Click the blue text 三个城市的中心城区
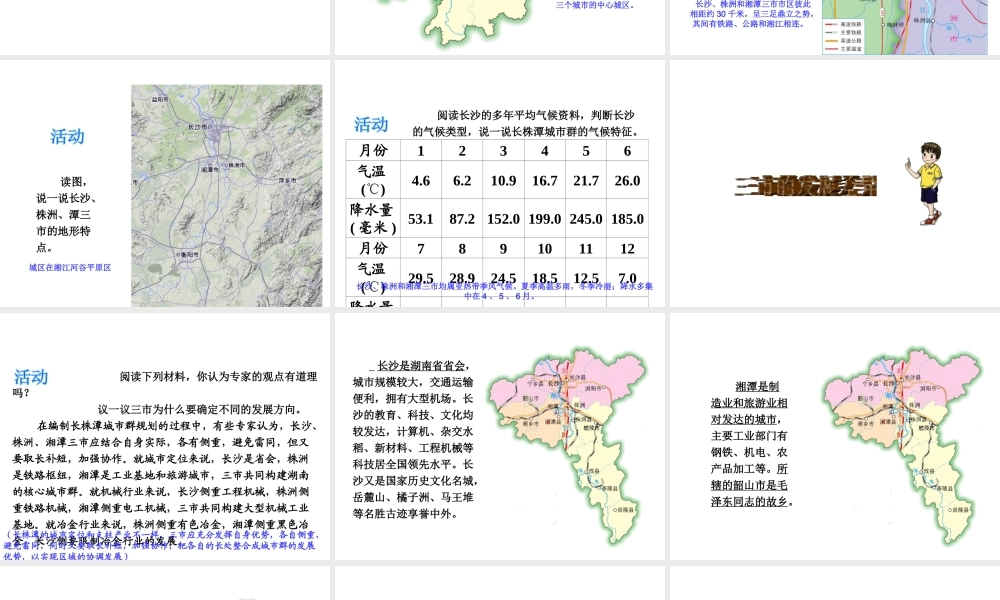 [x=595, y=5]
